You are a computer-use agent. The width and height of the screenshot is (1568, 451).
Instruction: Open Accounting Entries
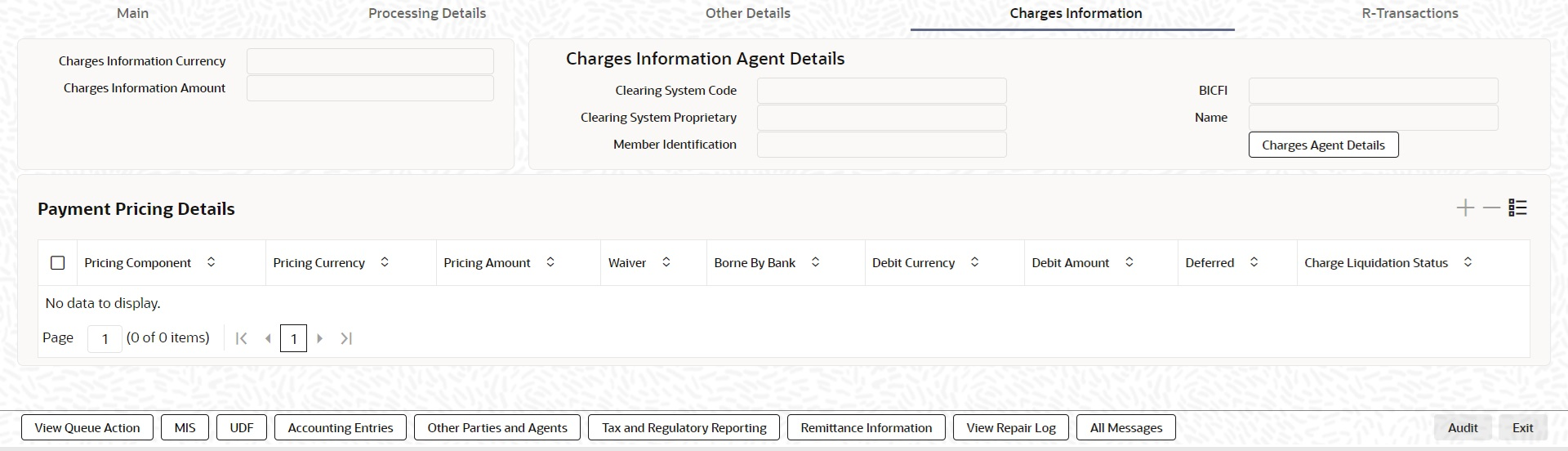coord(341,427)
